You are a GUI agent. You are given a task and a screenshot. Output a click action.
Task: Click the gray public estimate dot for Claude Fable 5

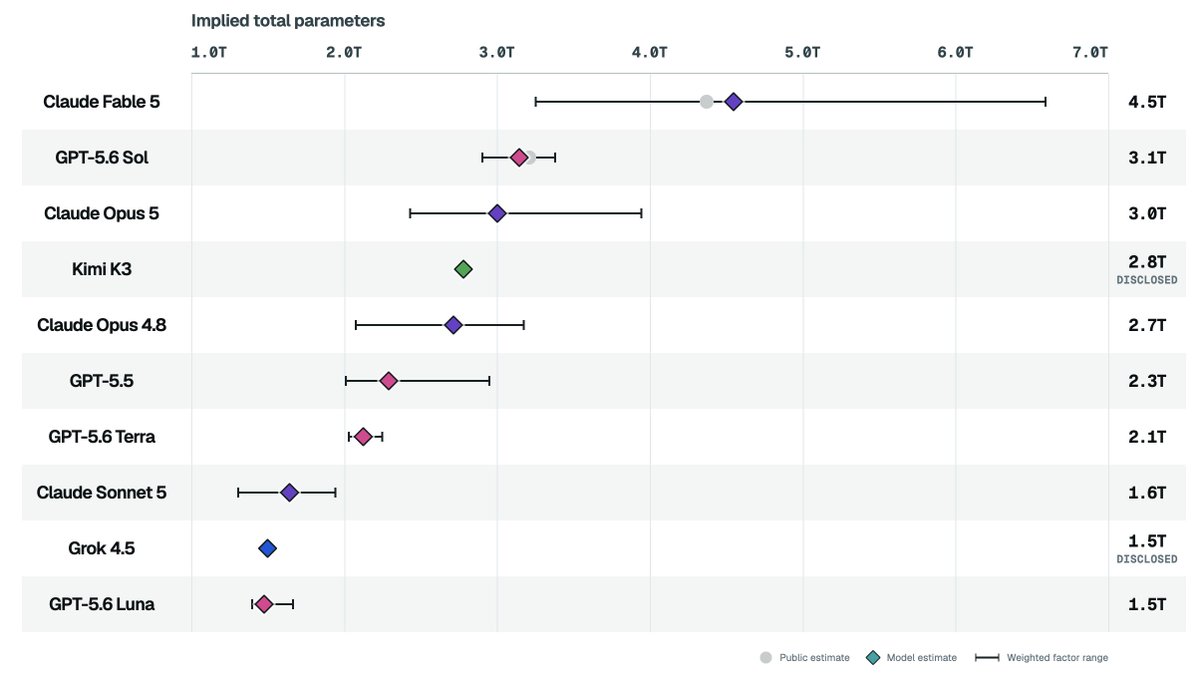point(707,101)
